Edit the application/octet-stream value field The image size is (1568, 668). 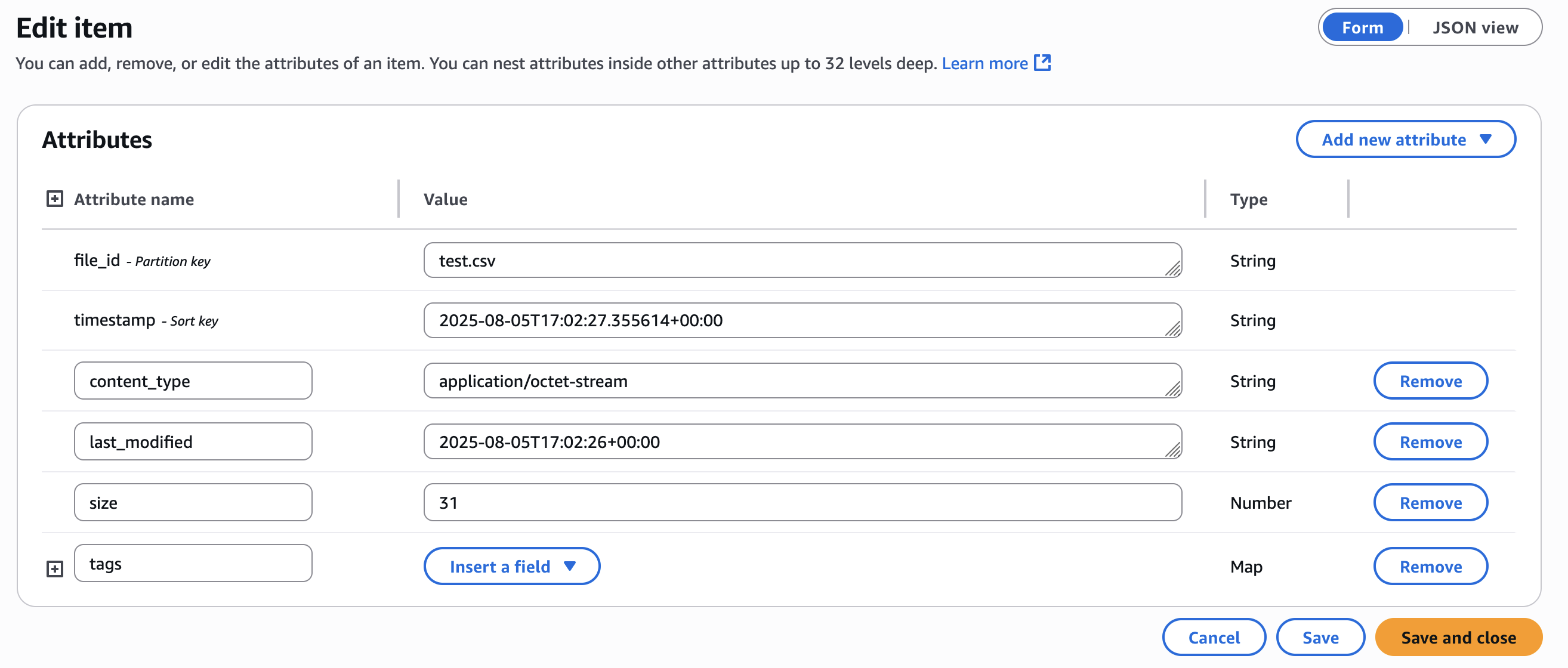tap(802, 381)
